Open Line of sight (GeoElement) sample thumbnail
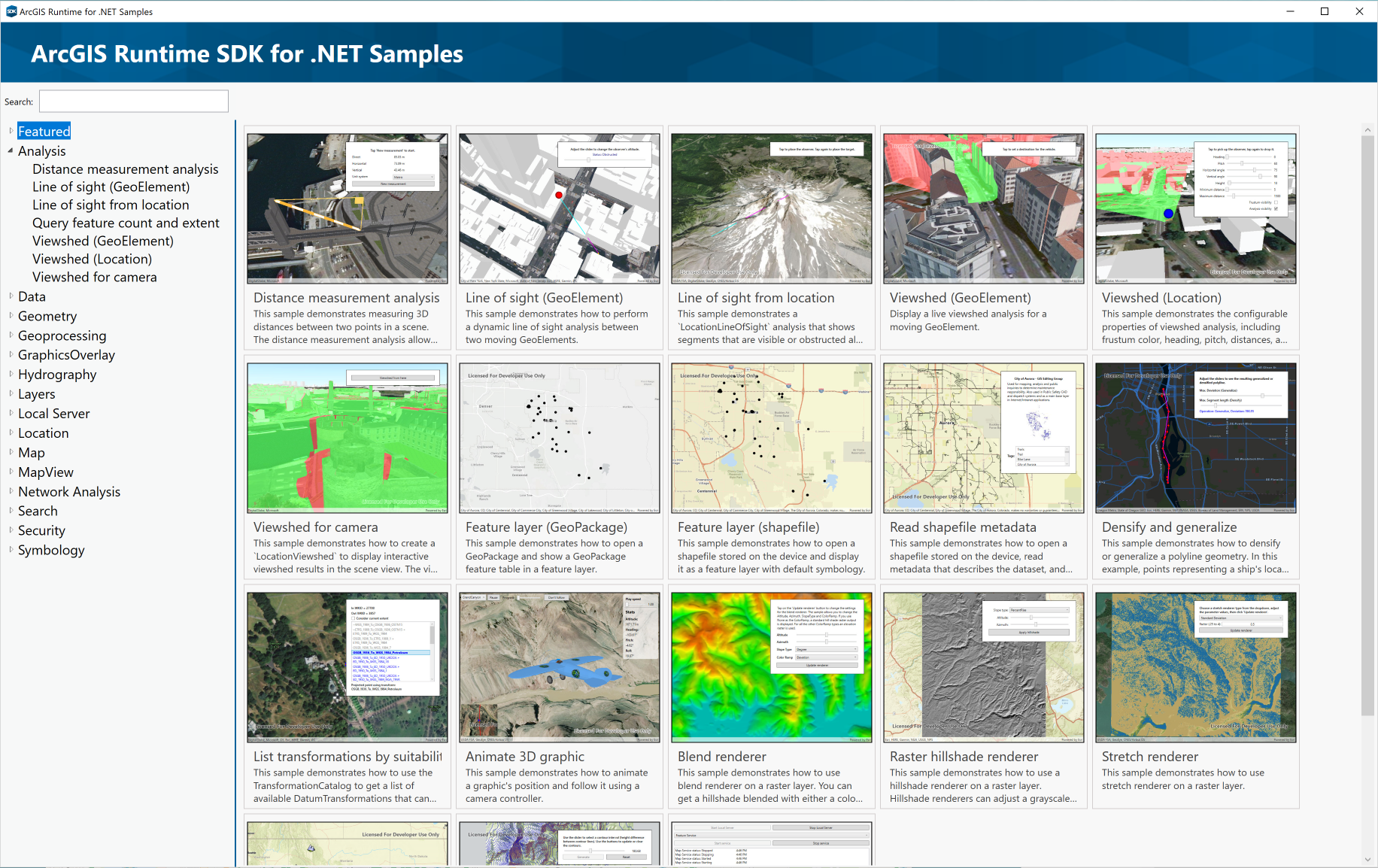The height and width of the screenshot is (868, 1378). (560, 208)
